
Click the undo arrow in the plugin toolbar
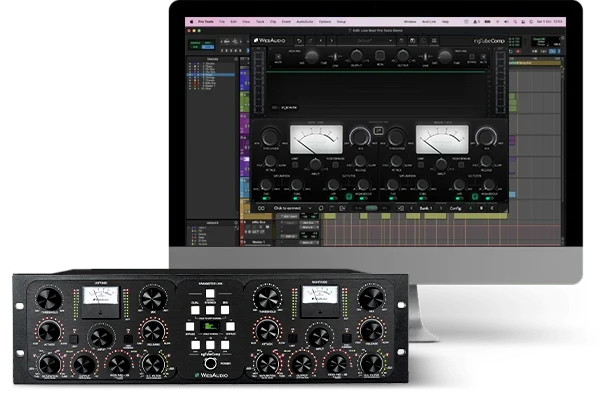299,41
